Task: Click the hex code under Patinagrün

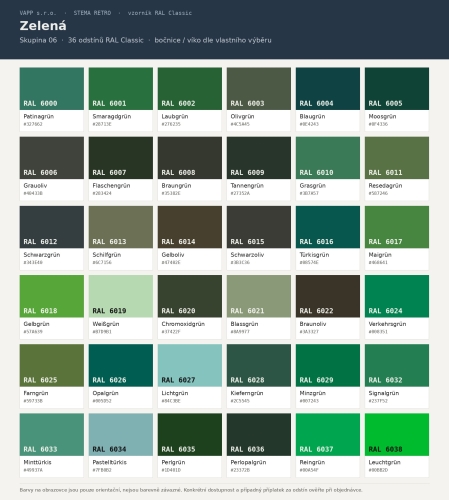Action: pos(33,124)
